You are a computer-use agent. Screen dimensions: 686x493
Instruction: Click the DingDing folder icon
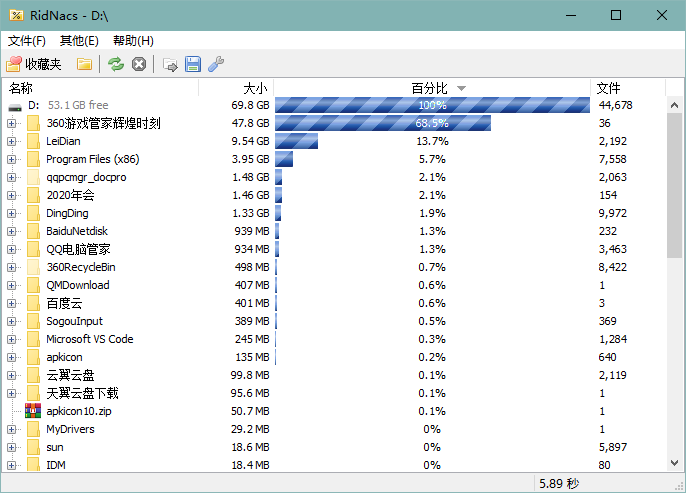point(33,213)
